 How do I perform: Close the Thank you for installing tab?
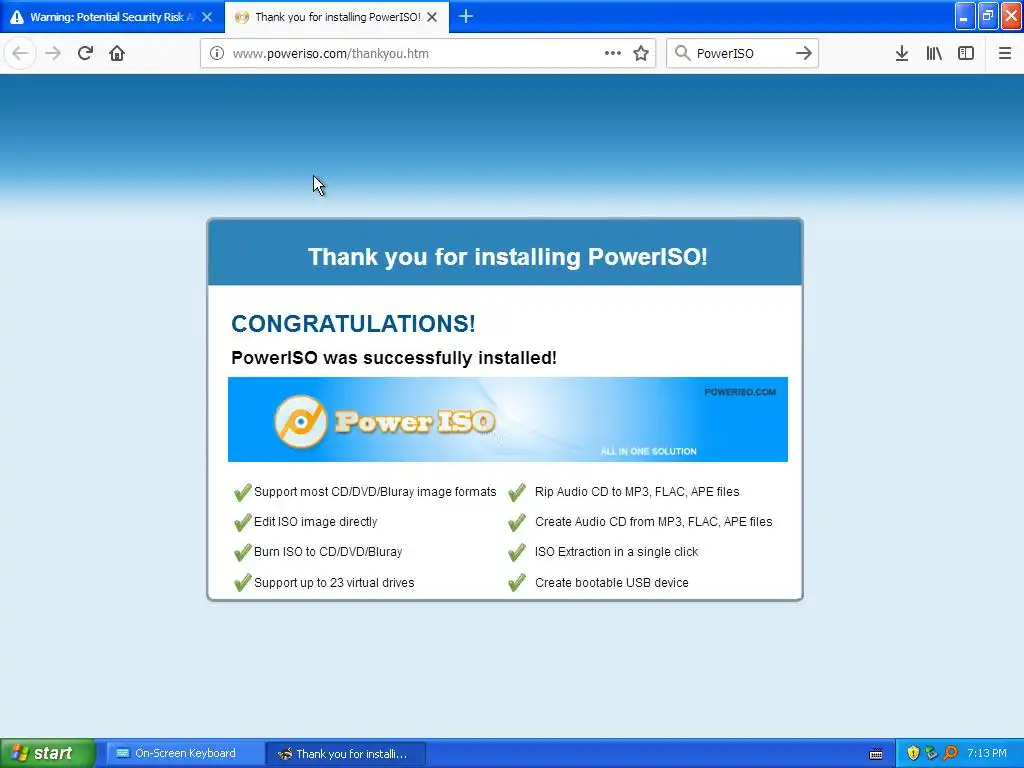[x=432, y=17]
